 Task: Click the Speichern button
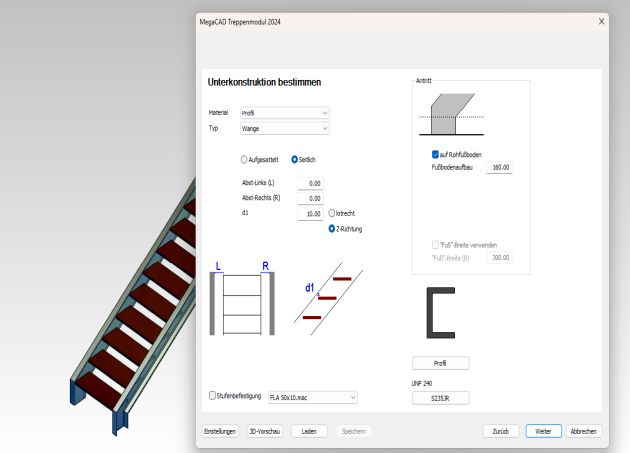354,431
